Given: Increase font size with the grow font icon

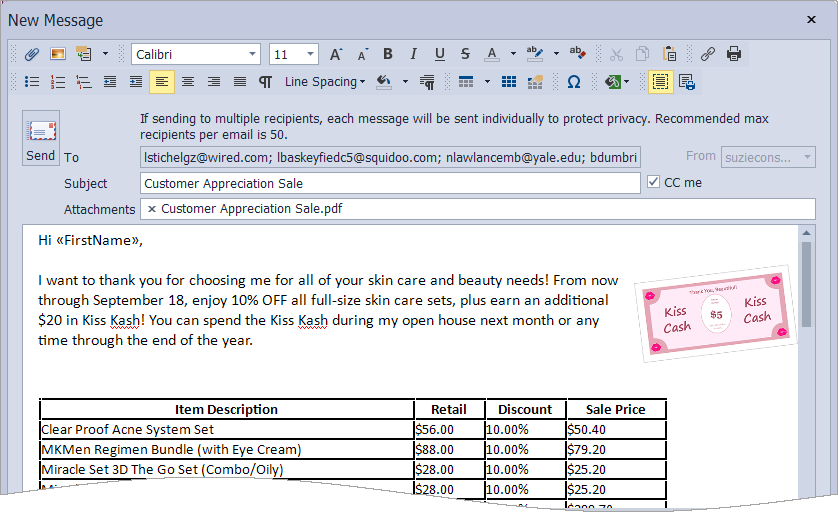Looking at the screenshot, I should [335, 54].
